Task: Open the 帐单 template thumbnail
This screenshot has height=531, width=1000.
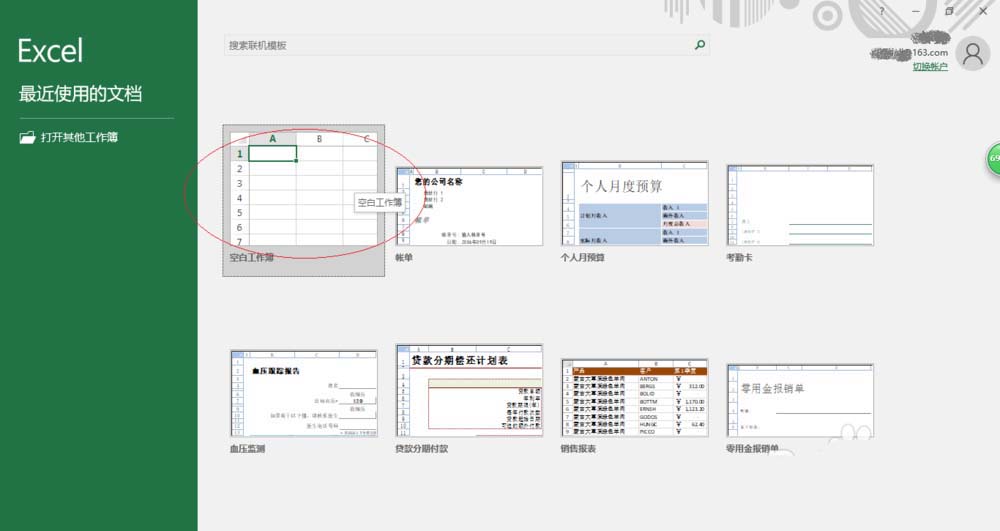Action: 469,206
